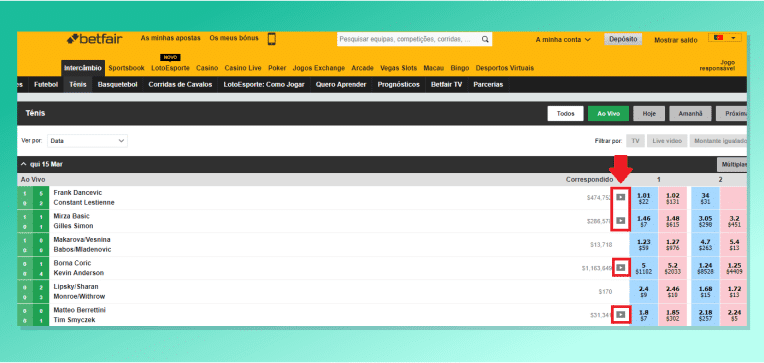Select Ténis in sports menu
Screen dimensions: 764x363
pos(77,84)
